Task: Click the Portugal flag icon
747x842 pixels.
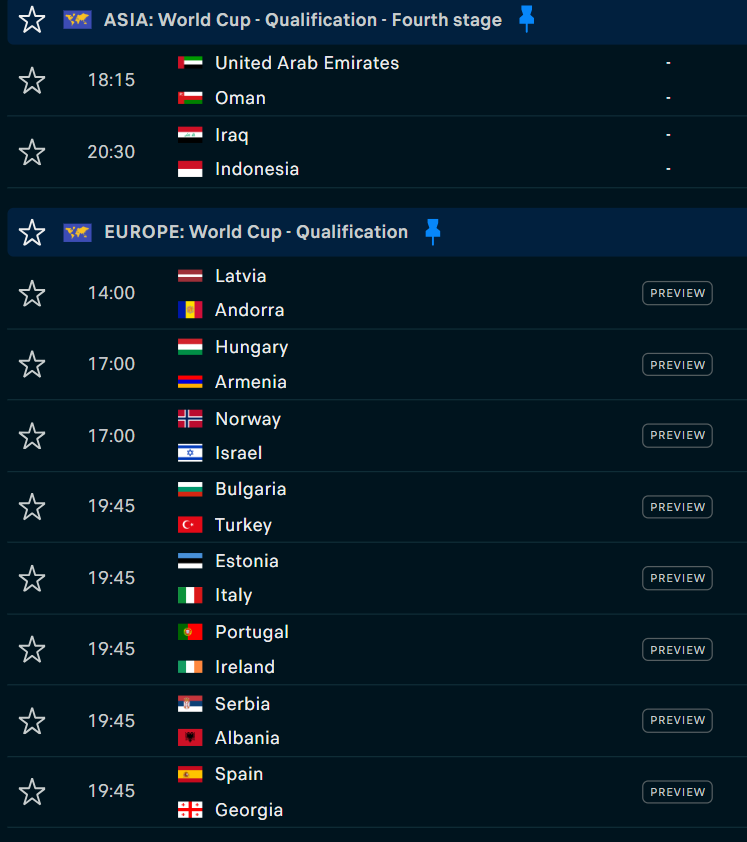Action: (x=190, y=632)
